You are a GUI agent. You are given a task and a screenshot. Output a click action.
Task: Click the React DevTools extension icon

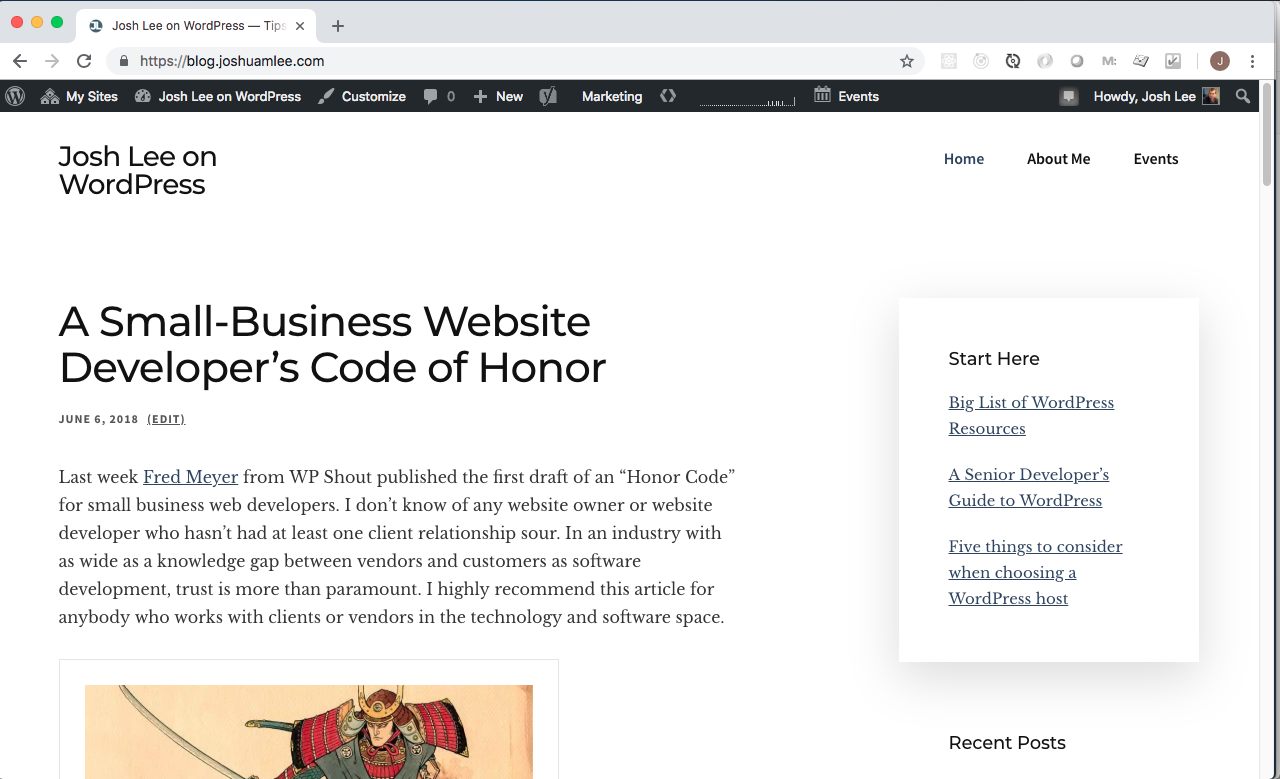[949, 61]
